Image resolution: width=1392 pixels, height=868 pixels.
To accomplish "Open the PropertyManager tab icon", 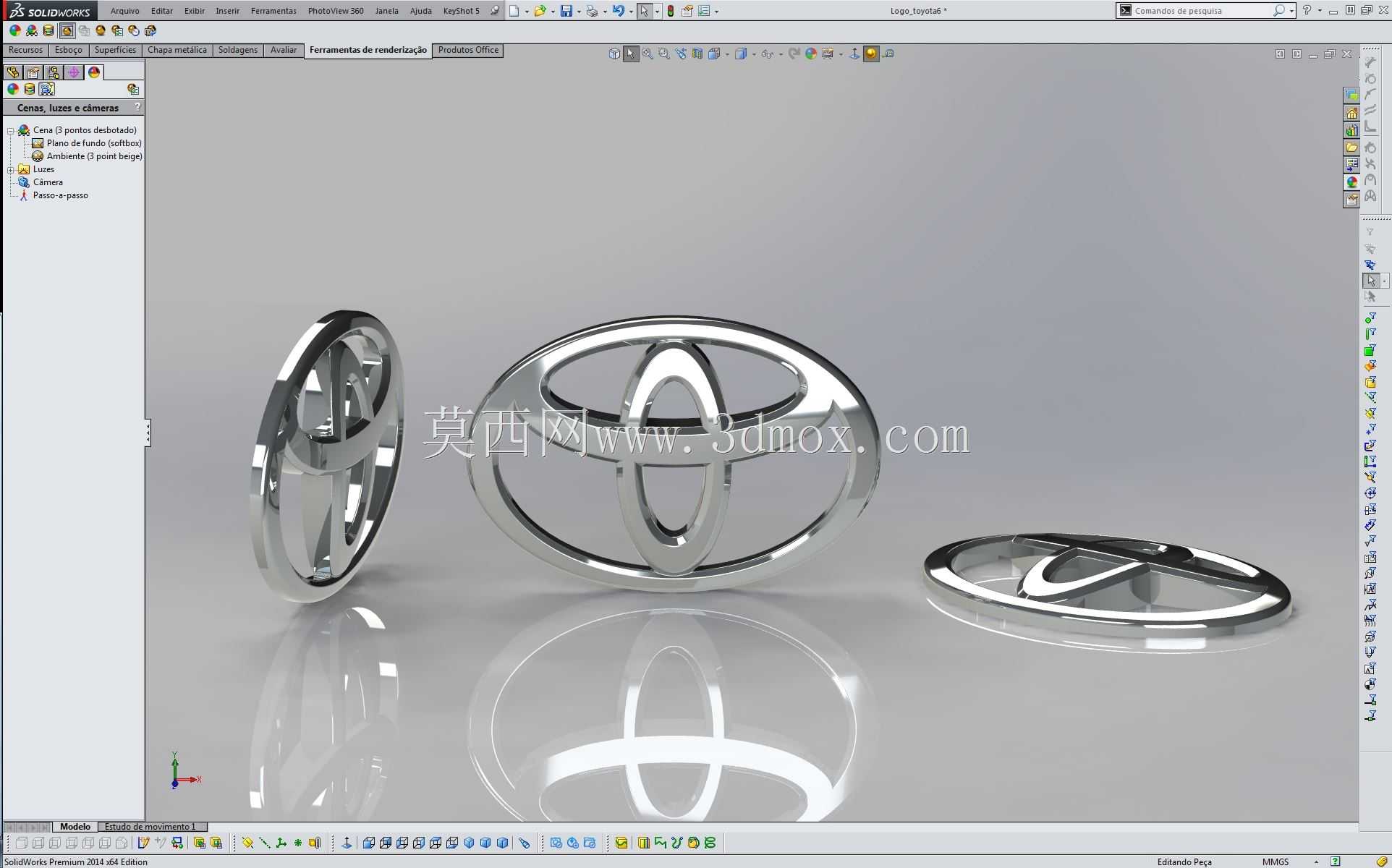I will coord(33,72).
